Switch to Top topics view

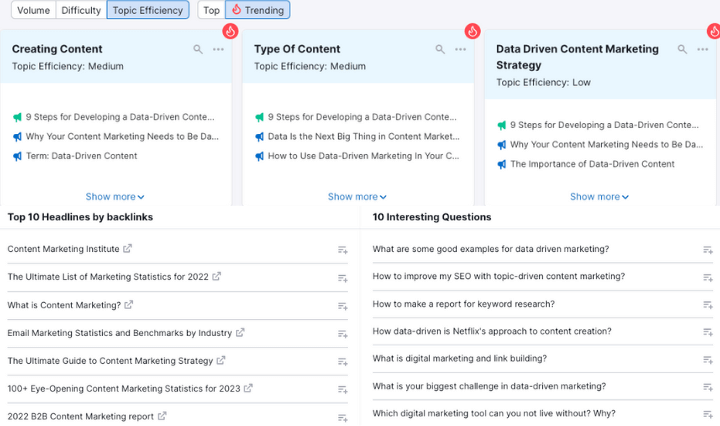pos(212,10)
